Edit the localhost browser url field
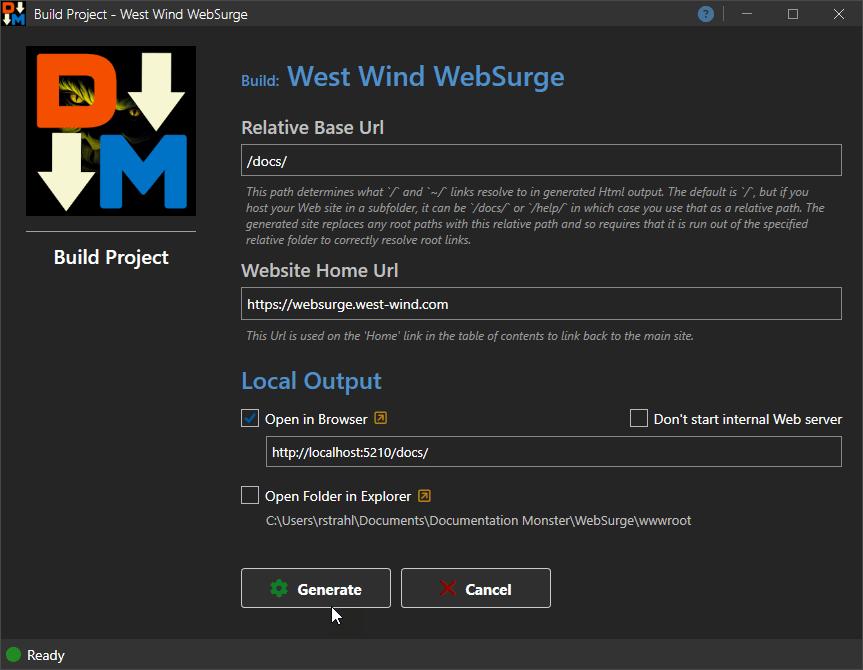The image size is (863, 670). point(554,451)
